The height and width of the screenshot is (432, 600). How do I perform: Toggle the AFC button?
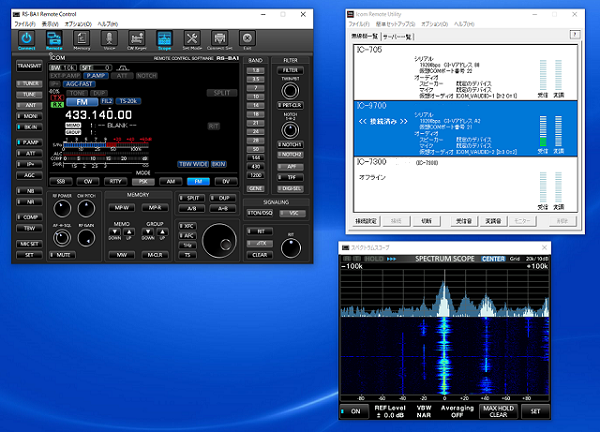(188, 236)
